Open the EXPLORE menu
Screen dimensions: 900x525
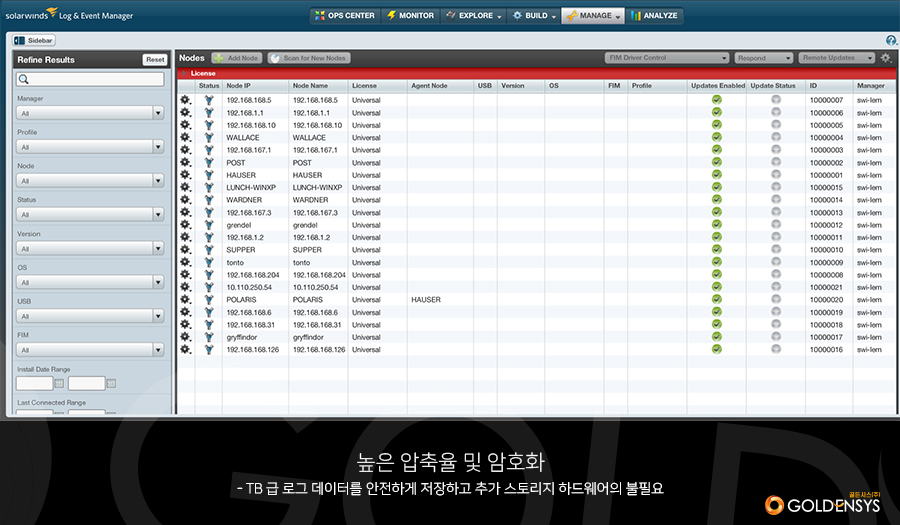click(x=474, y=15)
